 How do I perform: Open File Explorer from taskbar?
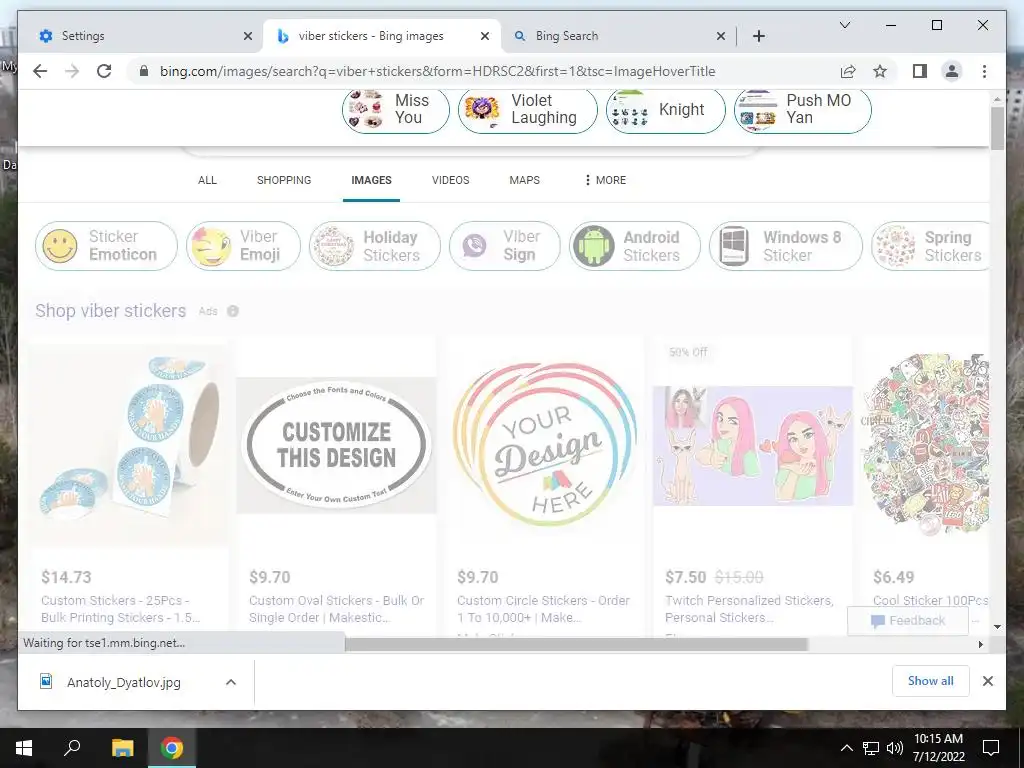pos(122,748)
